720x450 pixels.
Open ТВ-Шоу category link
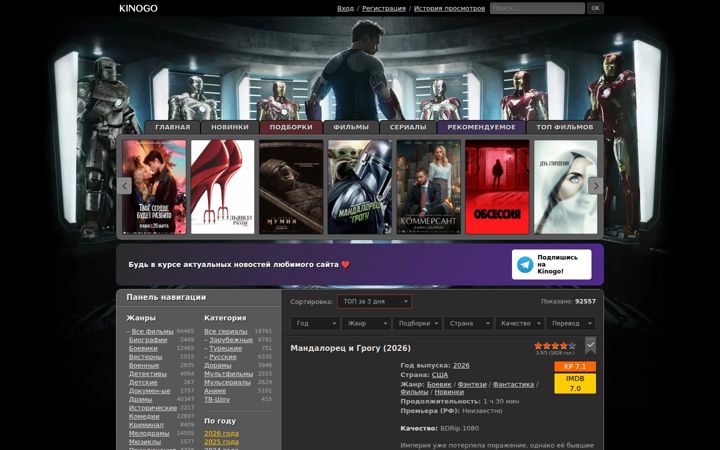(217, 399)
